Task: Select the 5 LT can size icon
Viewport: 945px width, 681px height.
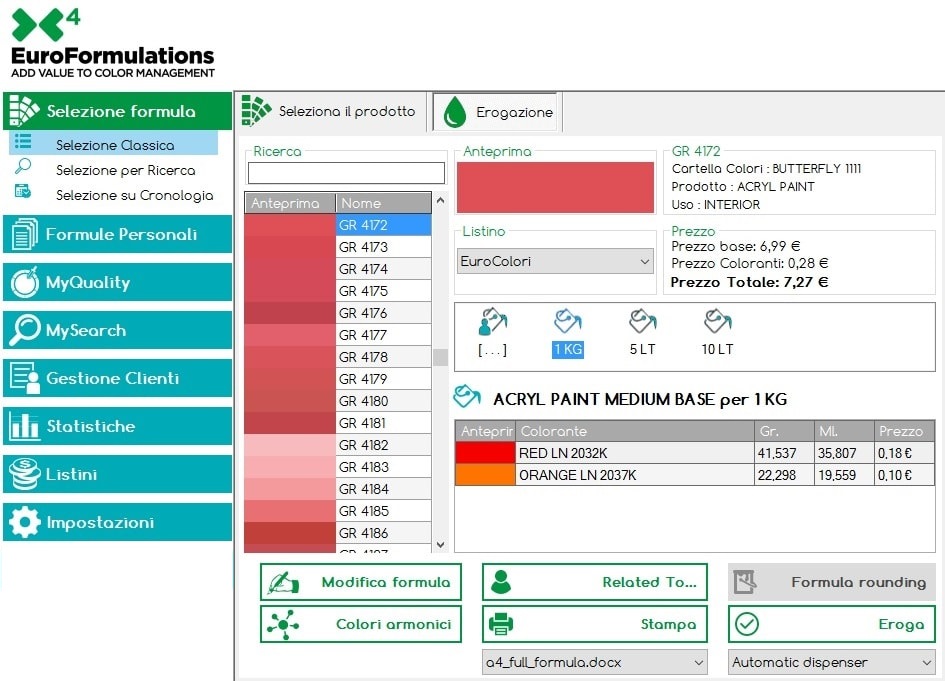Action: click(x=642, y=321)
